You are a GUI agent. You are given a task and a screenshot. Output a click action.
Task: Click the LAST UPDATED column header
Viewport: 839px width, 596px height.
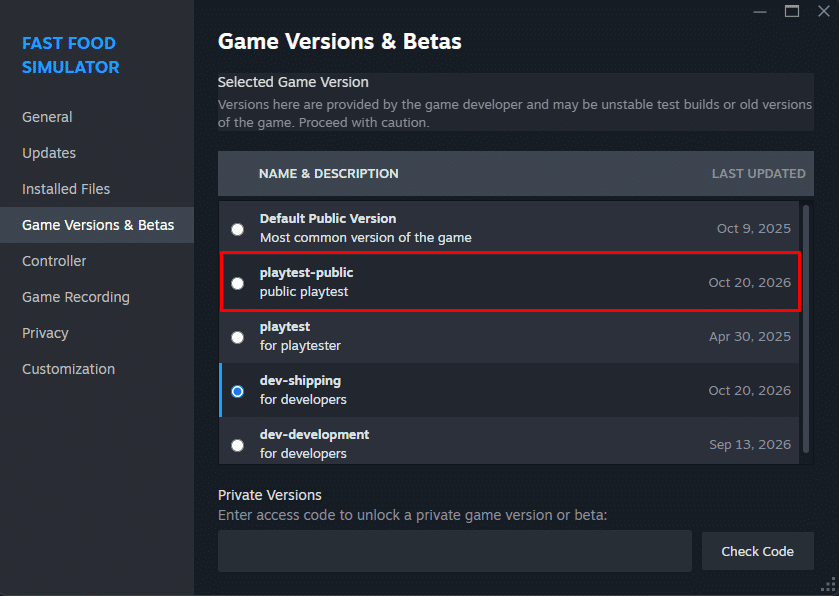click(758, 174)
